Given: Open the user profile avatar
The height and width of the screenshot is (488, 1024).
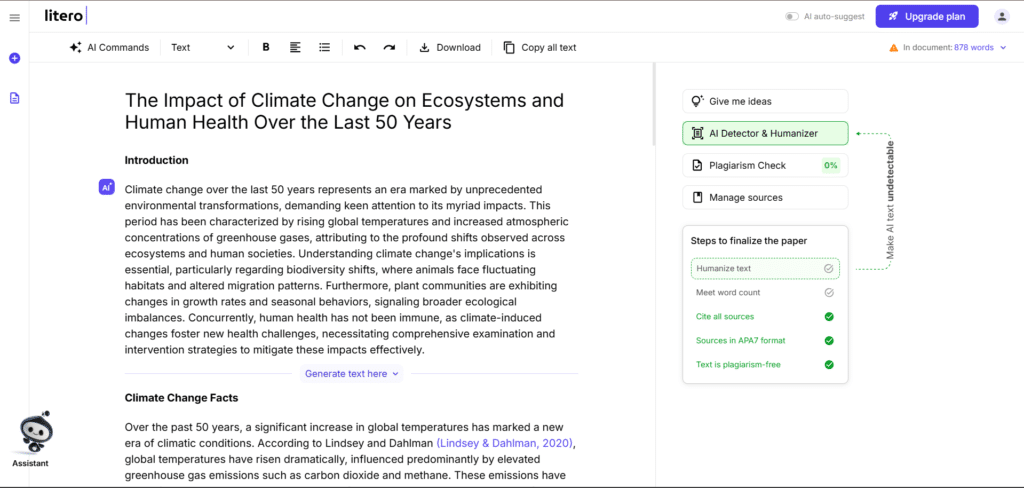Looking at the screenshot, I should (1002, 16).
